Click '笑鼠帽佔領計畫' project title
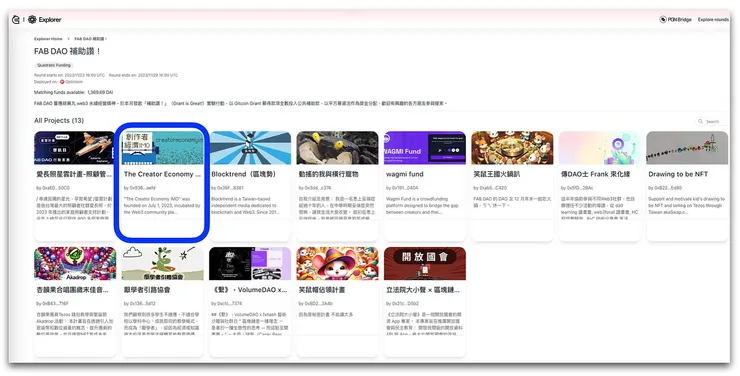The width and height of the screenshot is (740, 376). pyautogui.click(x=322, y=290)
